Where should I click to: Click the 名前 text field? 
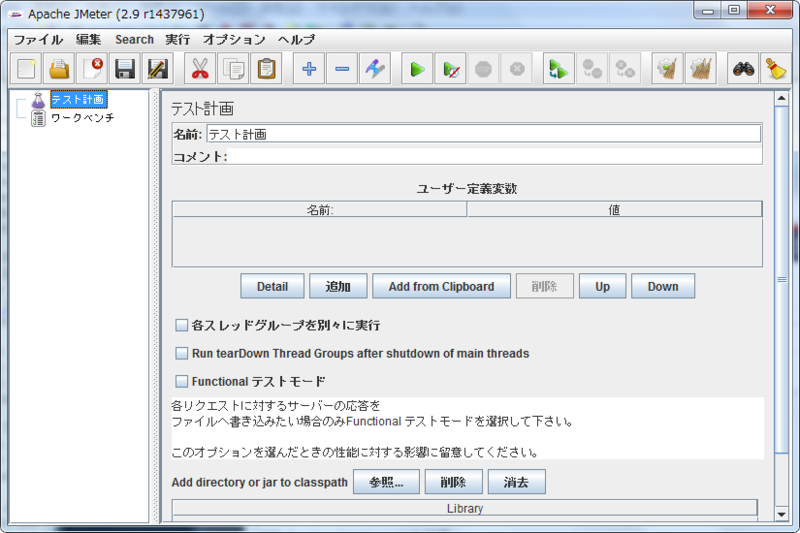pos(484,134)
